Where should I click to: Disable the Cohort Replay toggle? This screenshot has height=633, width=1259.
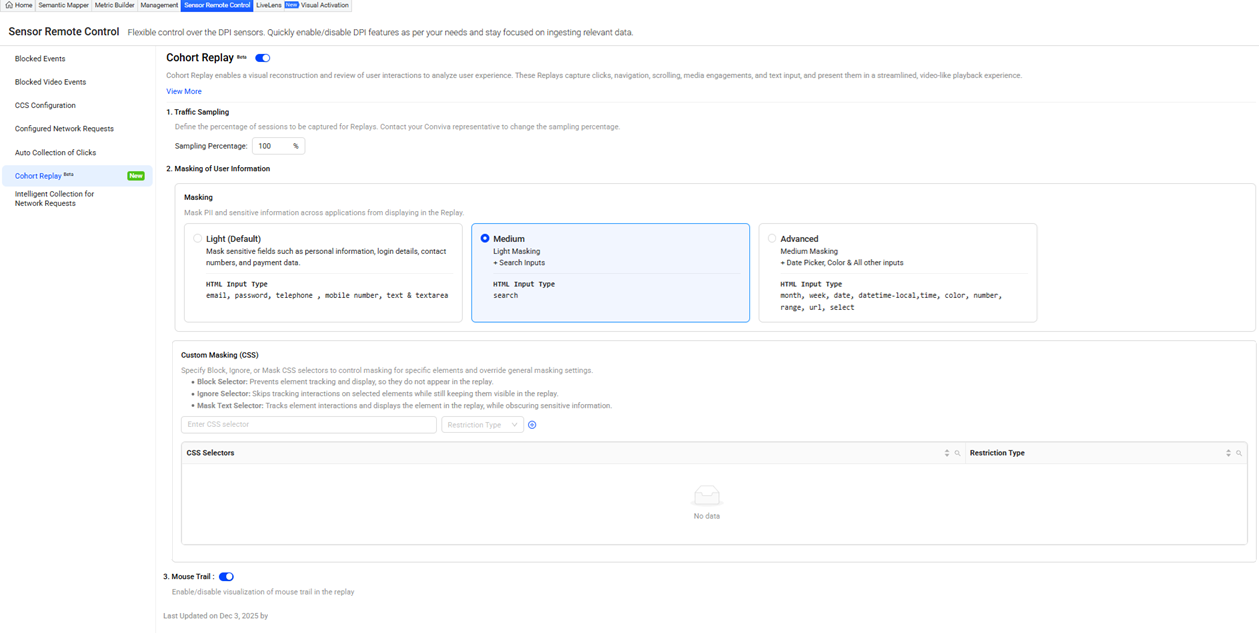click(x=262, y=58)
